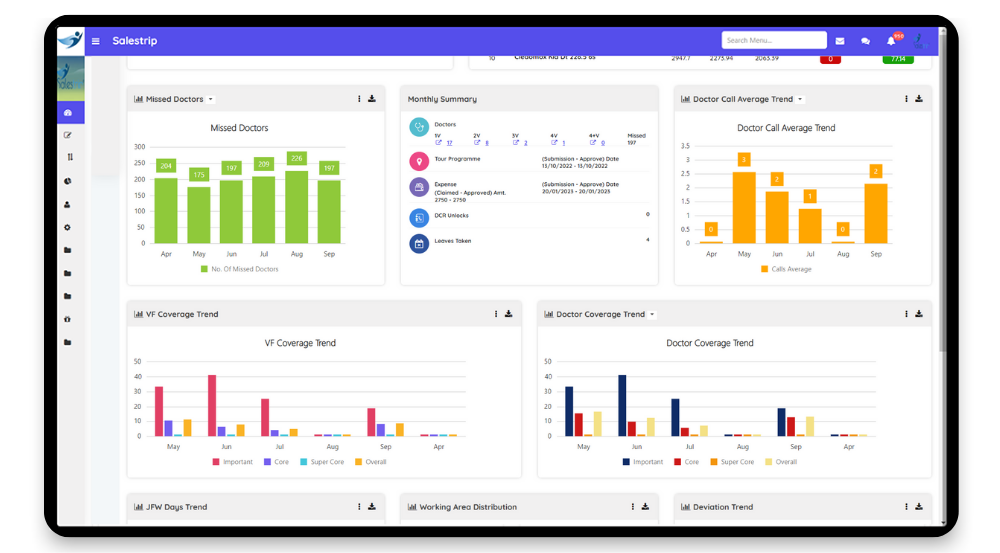Download the Doctor Coverage Trend chart
The image size is (1000, 553).
[919, 314]
